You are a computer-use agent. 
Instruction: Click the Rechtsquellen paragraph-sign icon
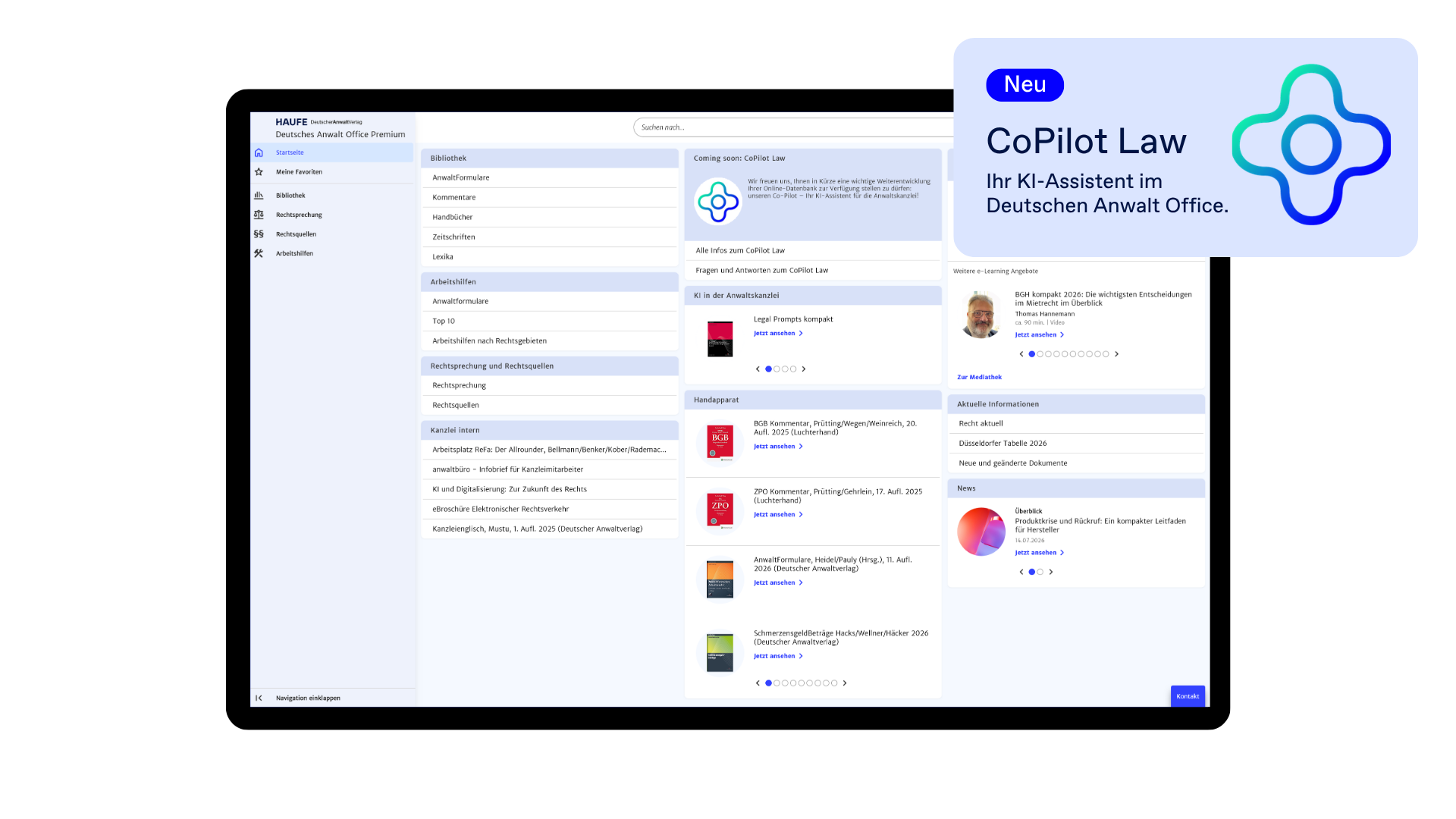pos(259,234)
